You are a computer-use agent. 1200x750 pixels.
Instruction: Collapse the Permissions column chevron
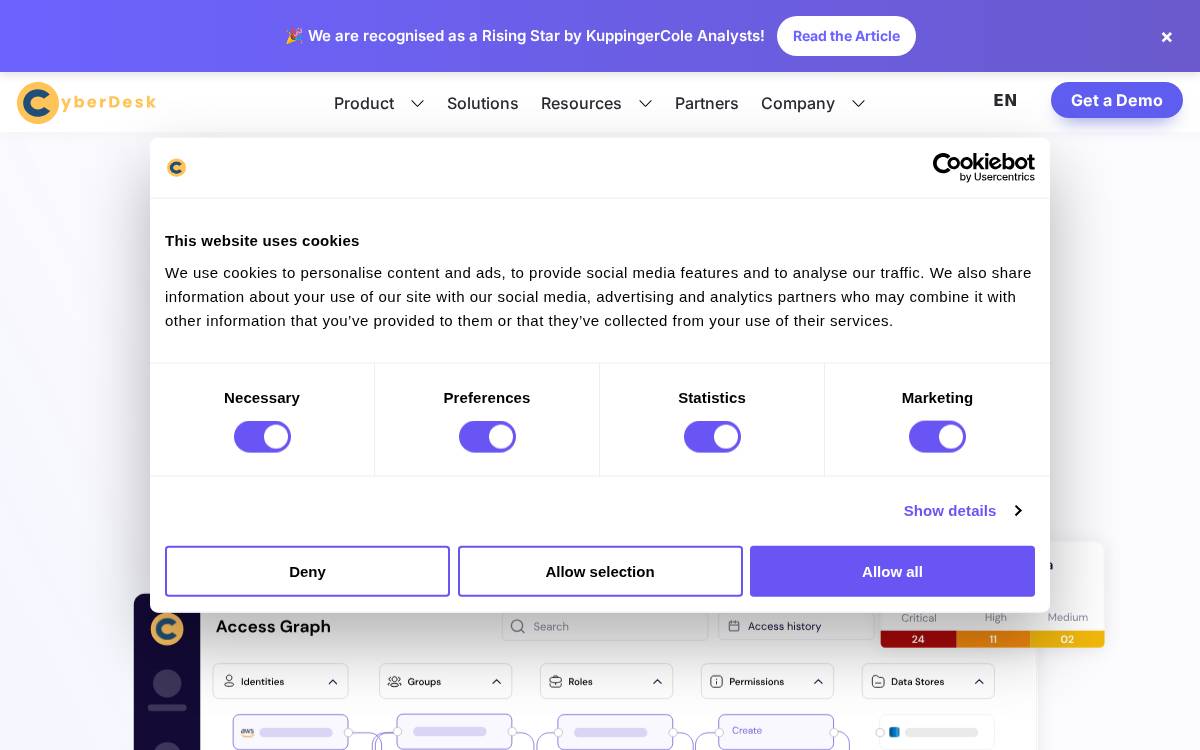(818, 682)
